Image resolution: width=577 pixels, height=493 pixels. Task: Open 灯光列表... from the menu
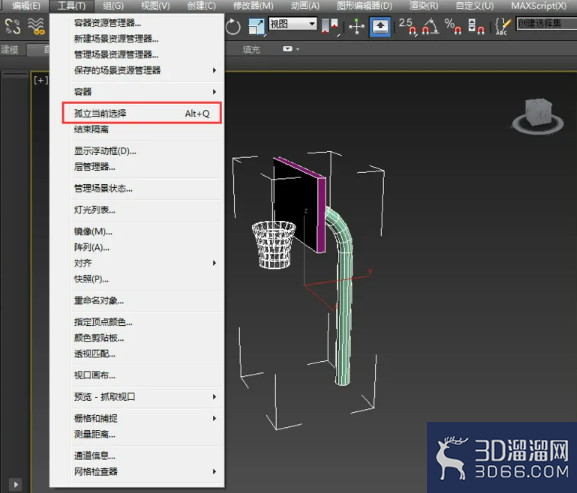[x=137, y=210]
